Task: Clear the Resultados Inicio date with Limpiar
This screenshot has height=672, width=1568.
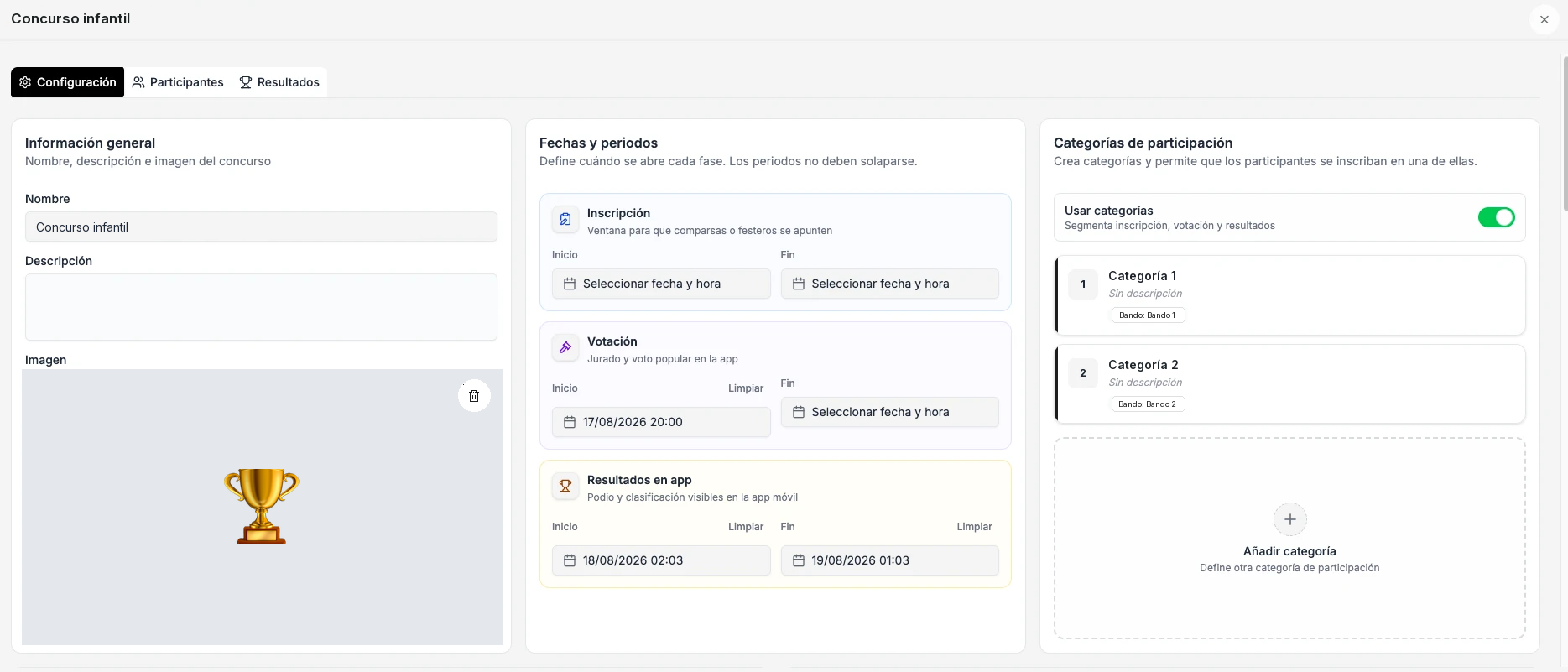Action: click(746, 527)
